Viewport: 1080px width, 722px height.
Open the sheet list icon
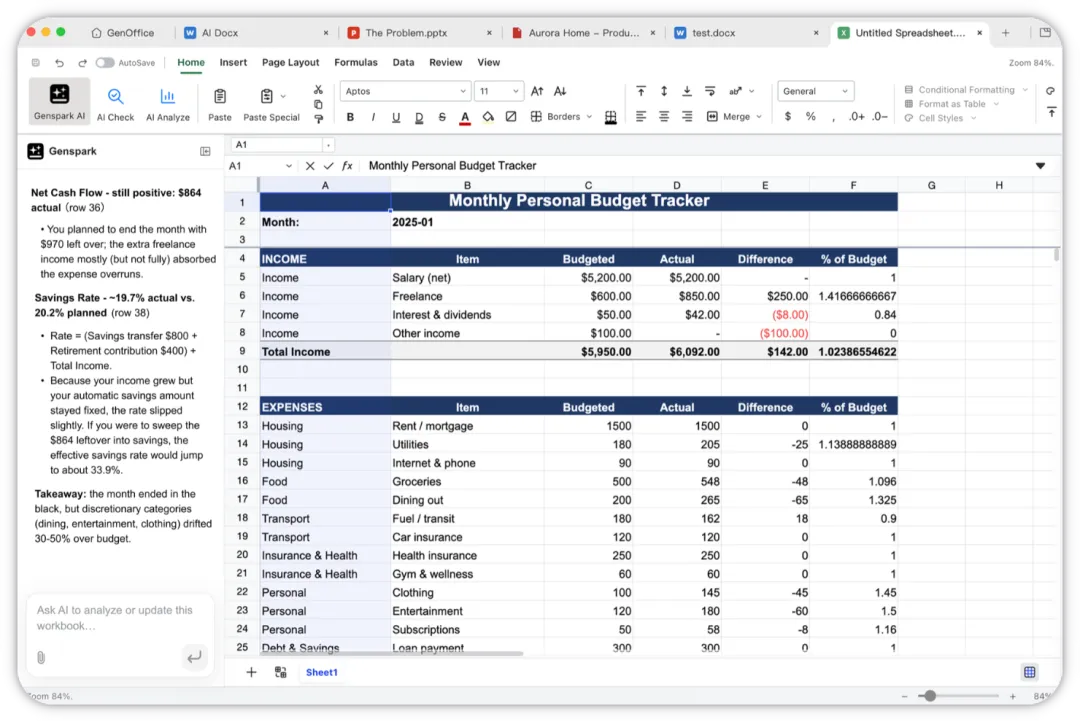click(x=280, y=672)
